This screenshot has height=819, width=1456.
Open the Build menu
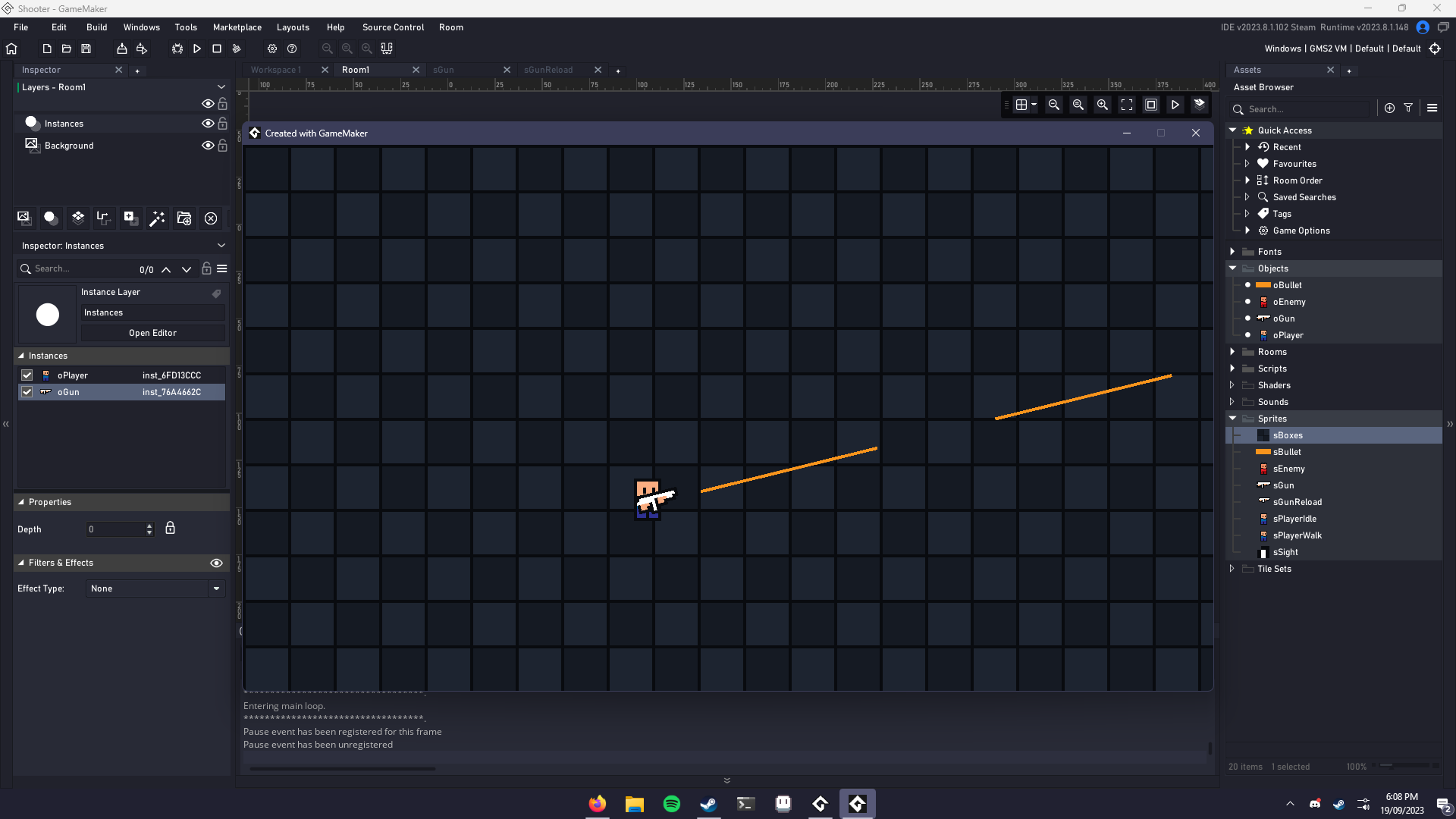(x=96, y=27)
